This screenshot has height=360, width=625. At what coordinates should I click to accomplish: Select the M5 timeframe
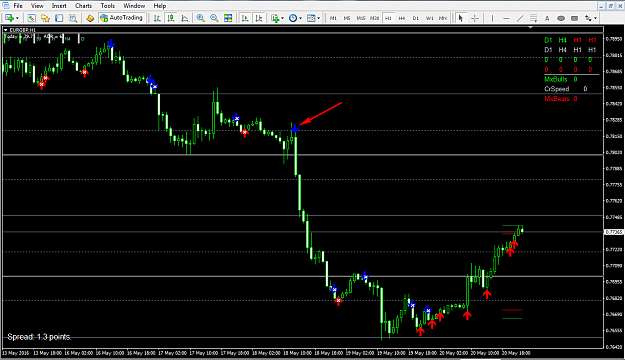(347, 18)
